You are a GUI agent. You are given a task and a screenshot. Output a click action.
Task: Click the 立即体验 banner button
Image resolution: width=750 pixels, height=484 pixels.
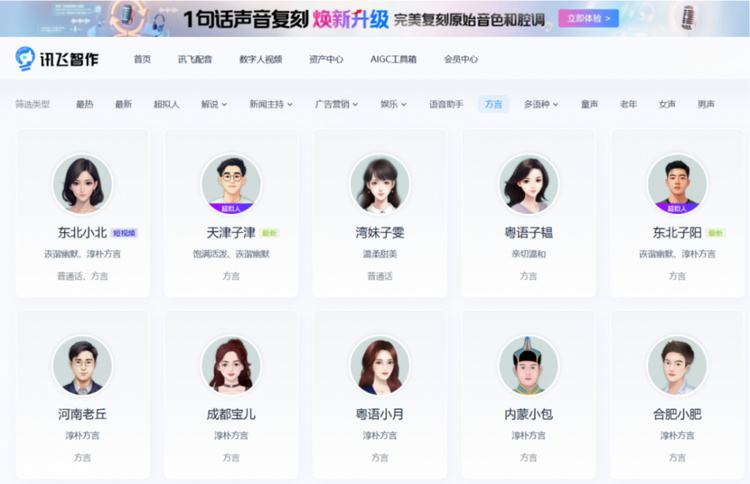(588, 19)
